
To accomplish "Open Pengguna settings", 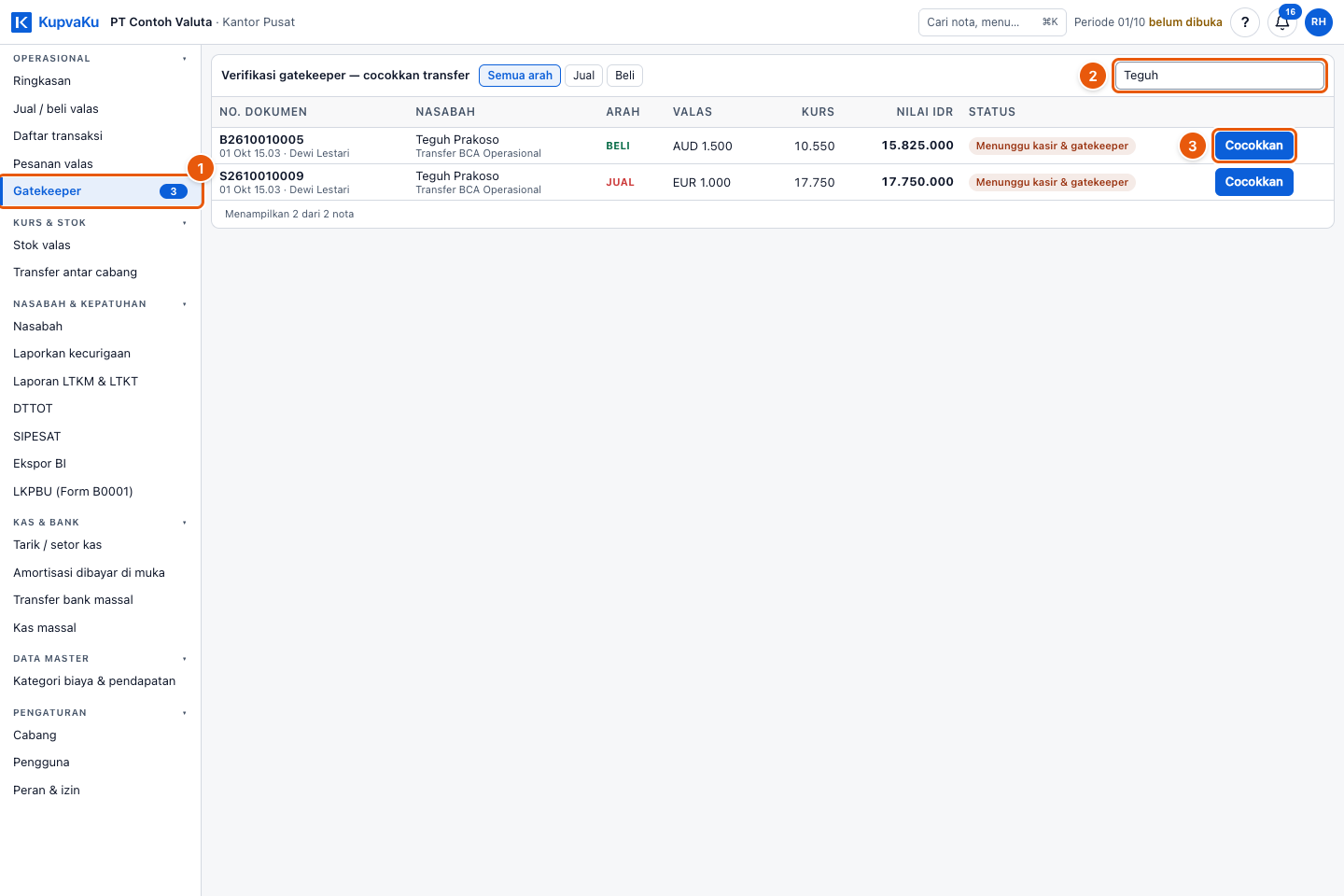I will coord(100,763).
